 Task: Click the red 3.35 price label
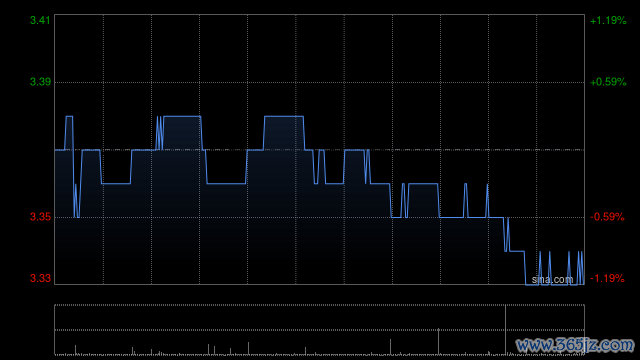pyautogui.click(x=40, y=217)
